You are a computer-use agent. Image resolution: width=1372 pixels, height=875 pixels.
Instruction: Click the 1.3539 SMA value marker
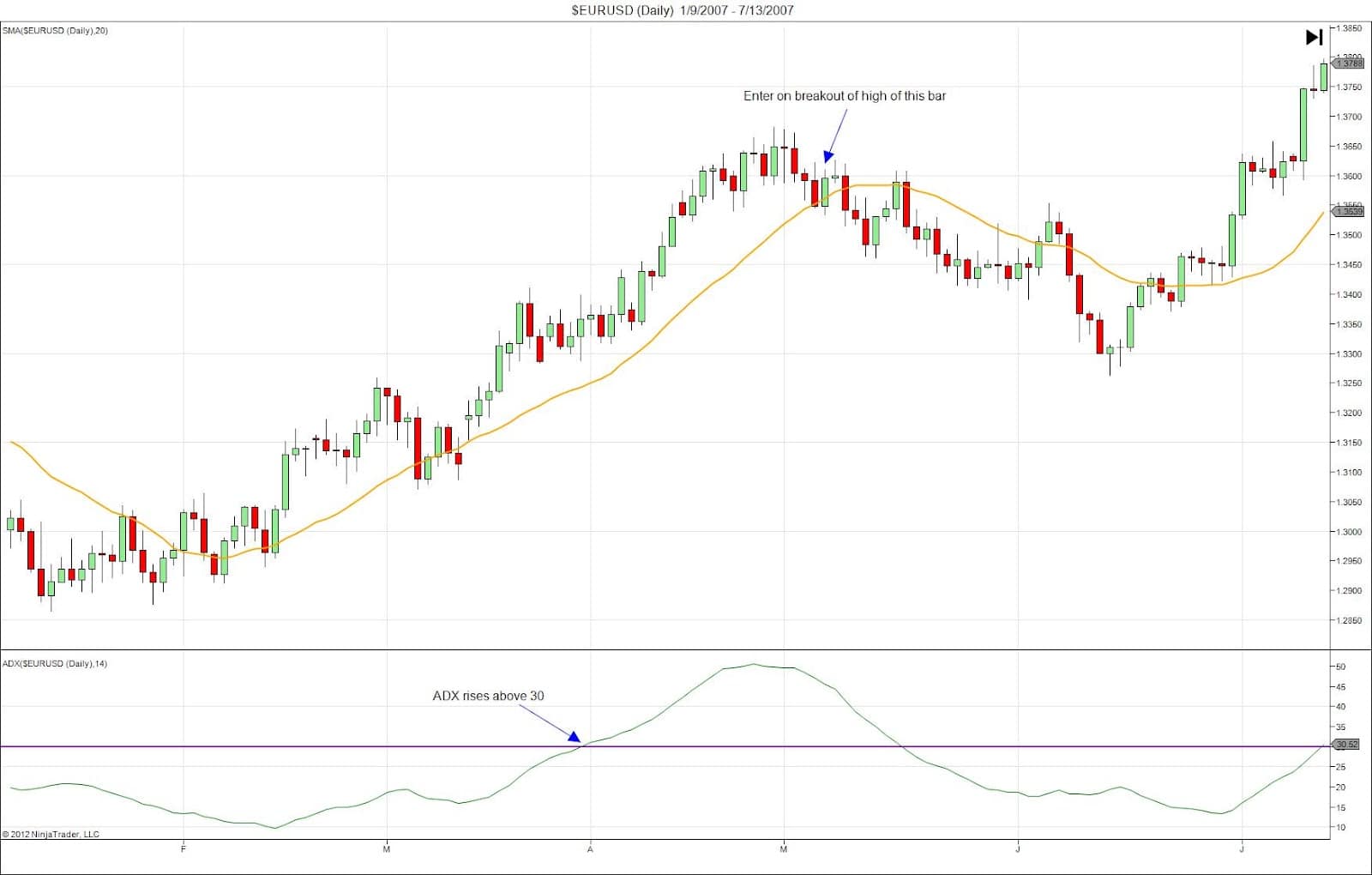click(x=1347, y=211)
